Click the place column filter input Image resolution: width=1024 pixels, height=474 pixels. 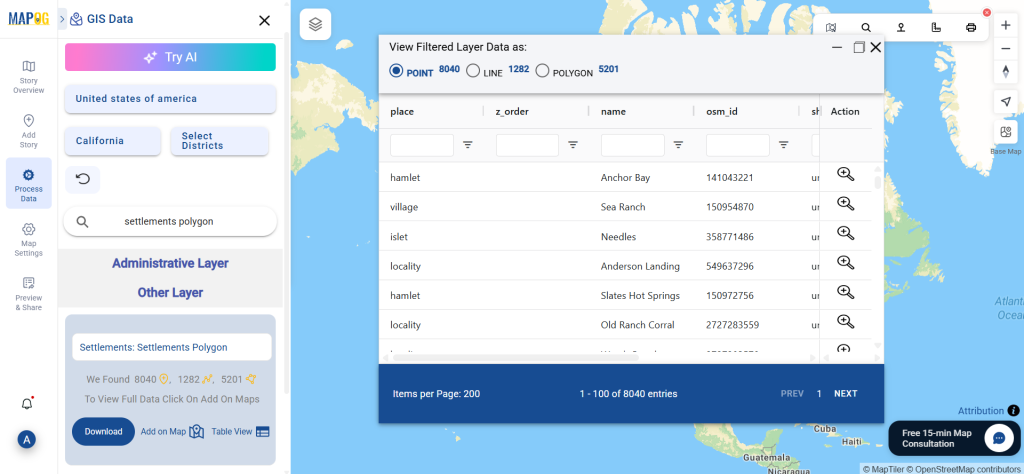(x=422, y=145)
